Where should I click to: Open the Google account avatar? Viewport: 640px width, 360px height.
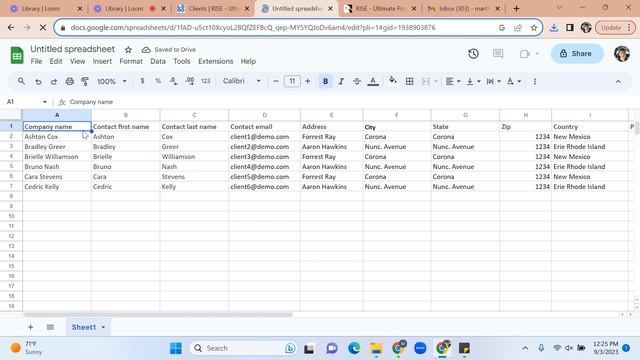click(x=622, y=53)
